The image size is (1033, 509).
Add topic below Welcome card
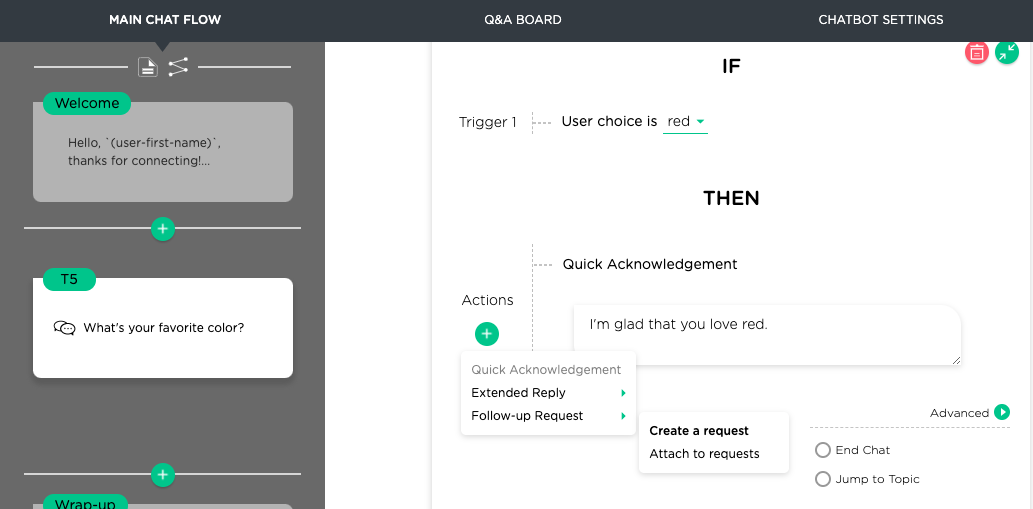[163, 228]
